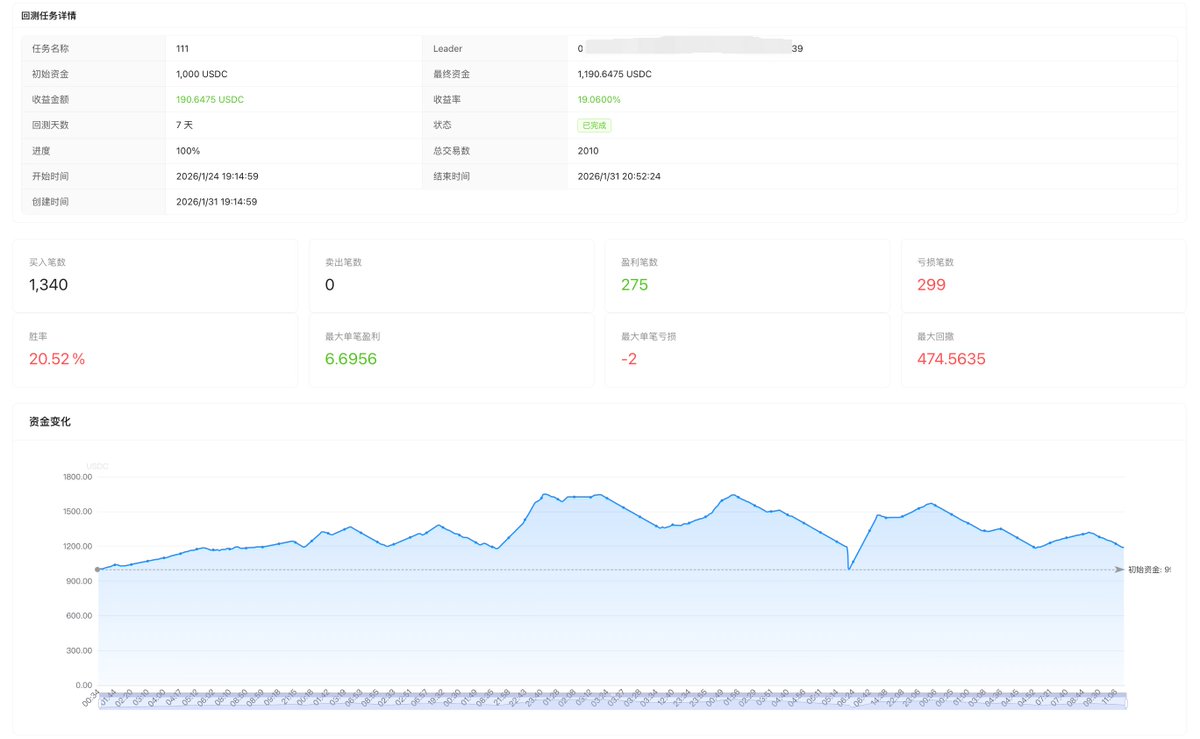This screenshot has width=1200, height=739.
Task: Select the 最终资金 label cell
Action: point(494,74)
